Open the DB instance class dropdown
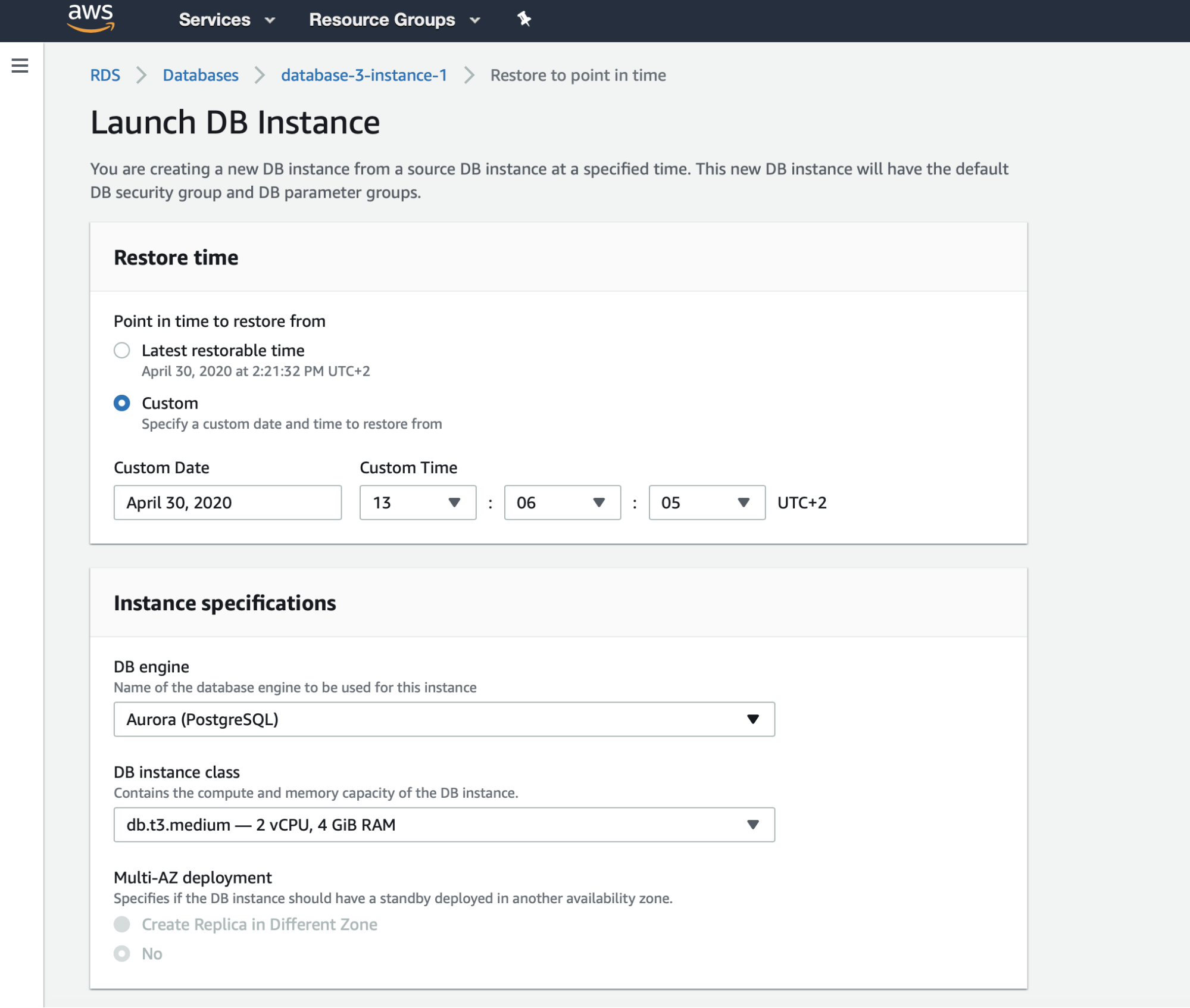The width and height of the screenshot is (1190, 1008). (444, 825)
